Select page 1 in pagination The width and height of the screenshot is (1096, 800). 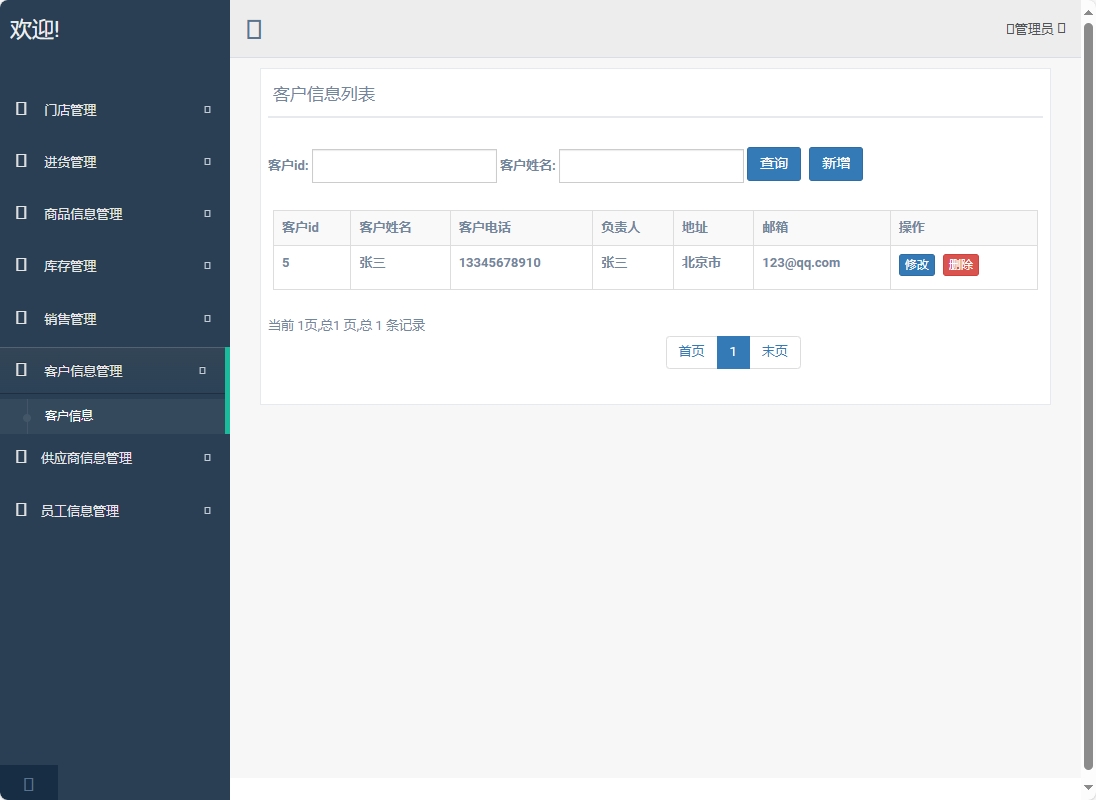[x=733, y=352]
